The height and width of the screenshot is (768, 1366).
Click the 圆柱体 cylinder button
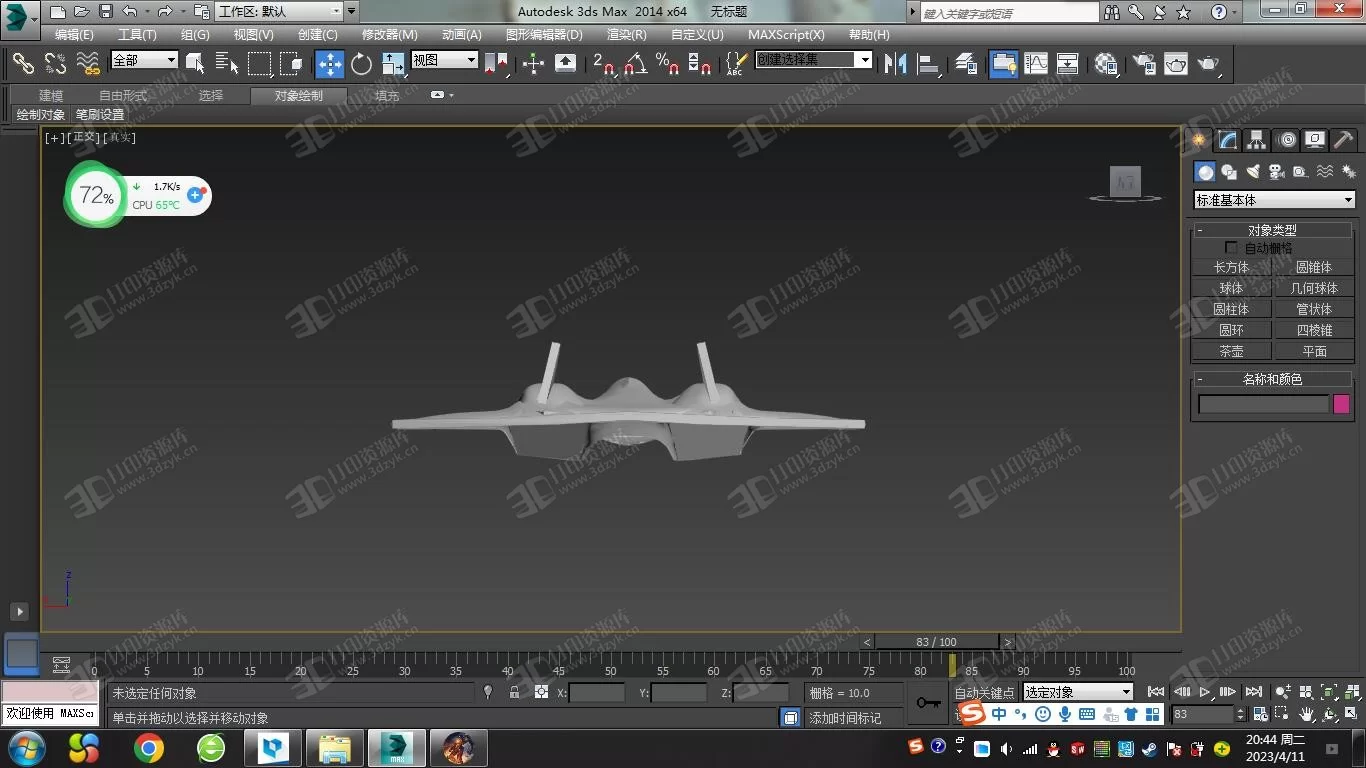click(x=1232, y=309)
